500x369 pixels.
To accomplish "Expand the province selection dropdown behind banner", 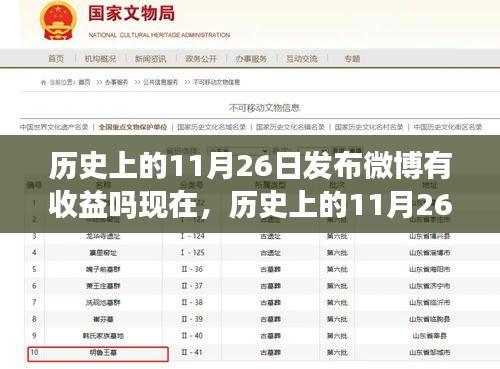I will click(238, 151).
